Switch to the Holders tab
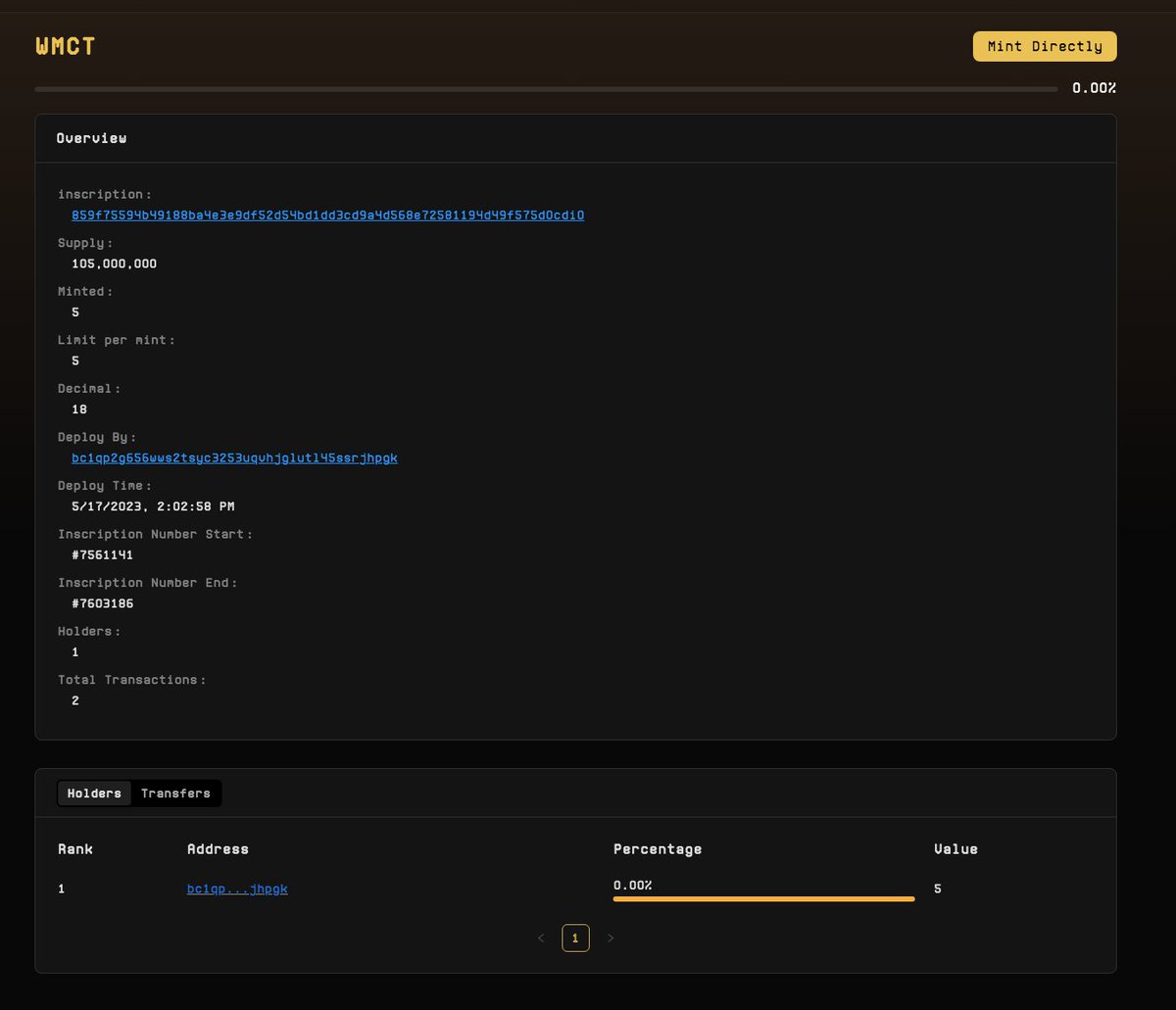Screen dimensions: 1176x1010 (95, 794)
